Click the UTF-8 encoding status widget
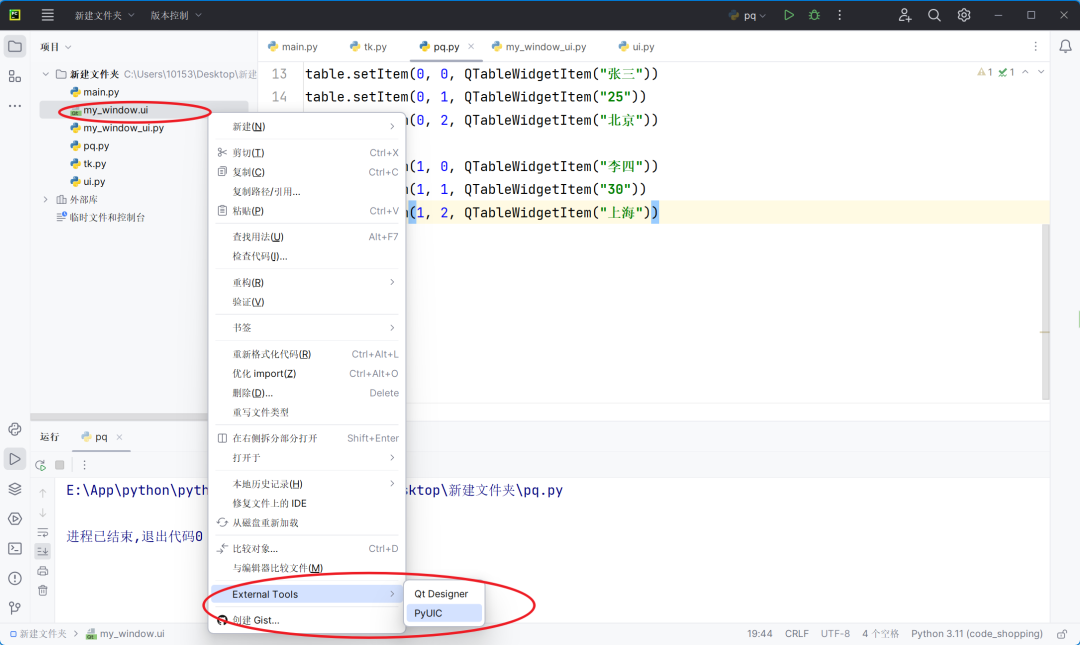Viewport: 1080px width, 645px height. click(835, 634)
